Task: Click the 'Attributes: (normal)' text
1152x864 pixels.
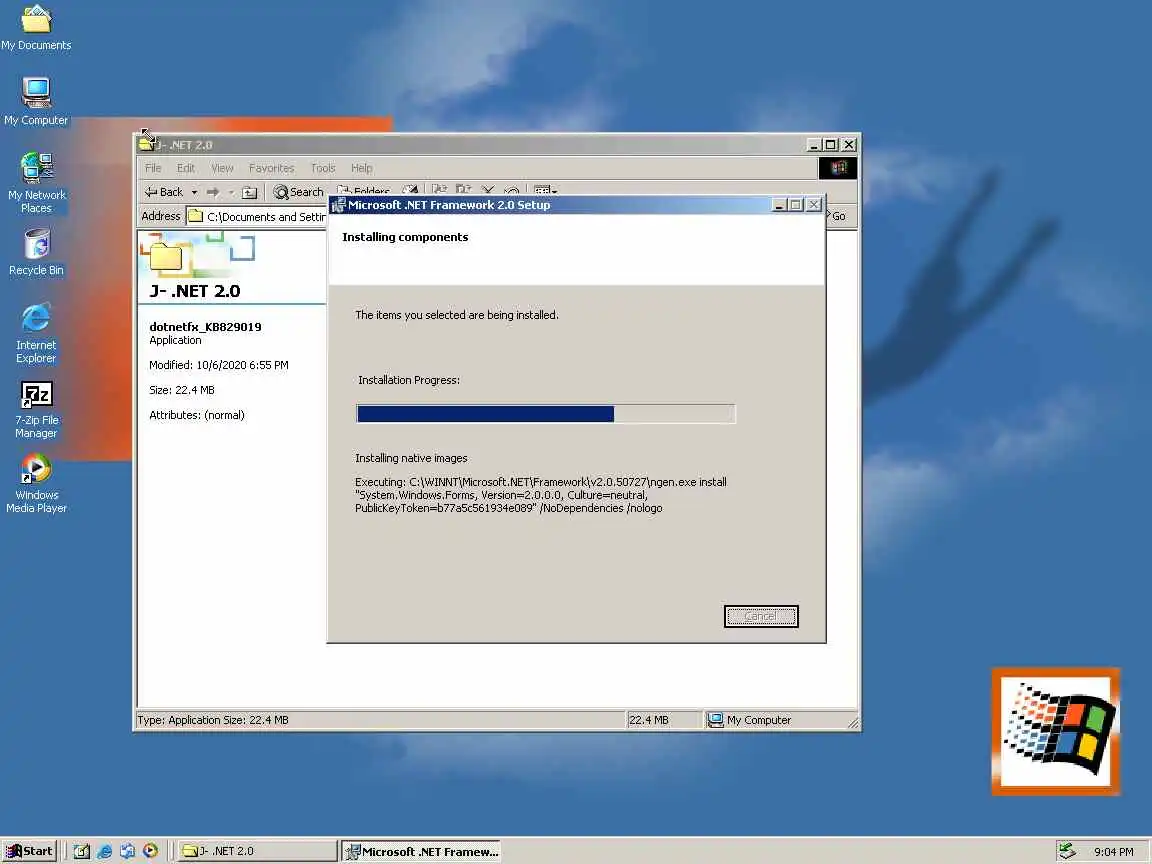Action: tap(196, 415)
